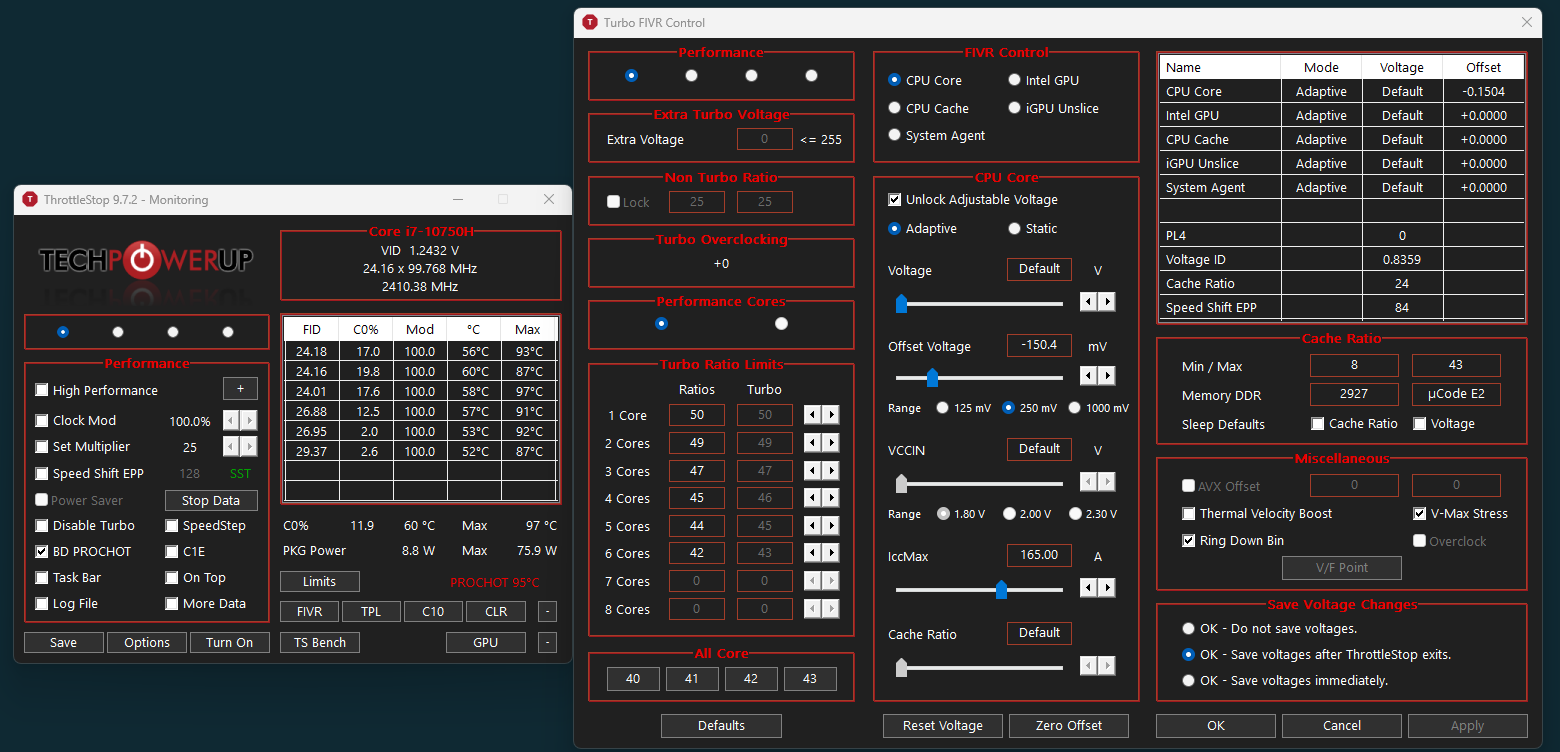The height and width of the screenshot is (752, 1560).
Task: Click the Offset Voltage field showing -150.4
Action: coord(1039,345)
